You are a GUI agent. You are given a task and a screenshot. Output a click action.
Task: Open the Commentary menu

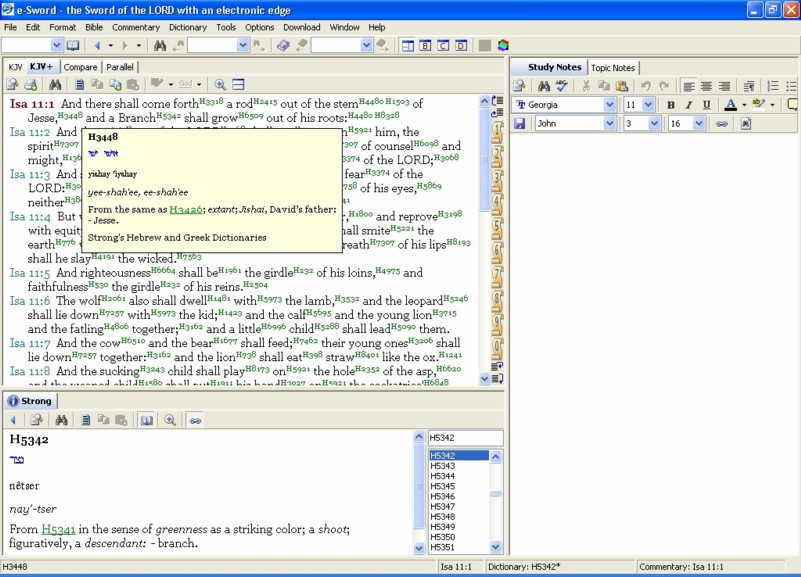(x=136, y=27)
